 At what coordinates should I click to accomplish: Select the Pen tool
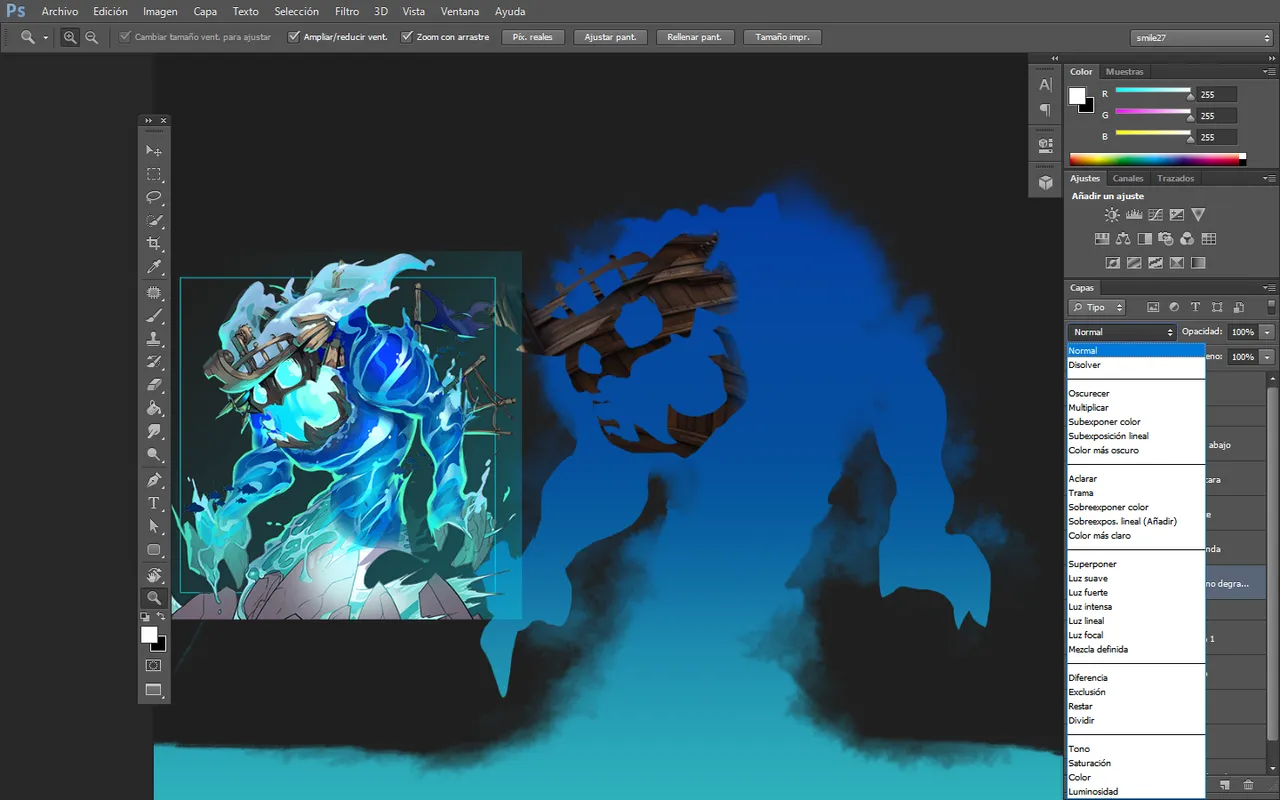(154, 480)
